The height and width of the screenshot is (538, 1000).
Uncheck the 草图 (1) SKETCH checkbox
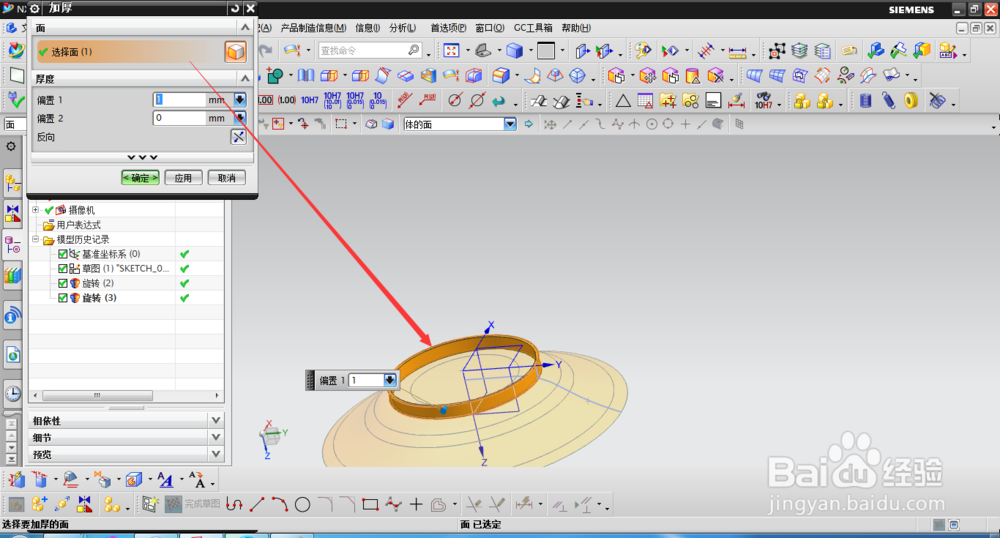point(62,268)
